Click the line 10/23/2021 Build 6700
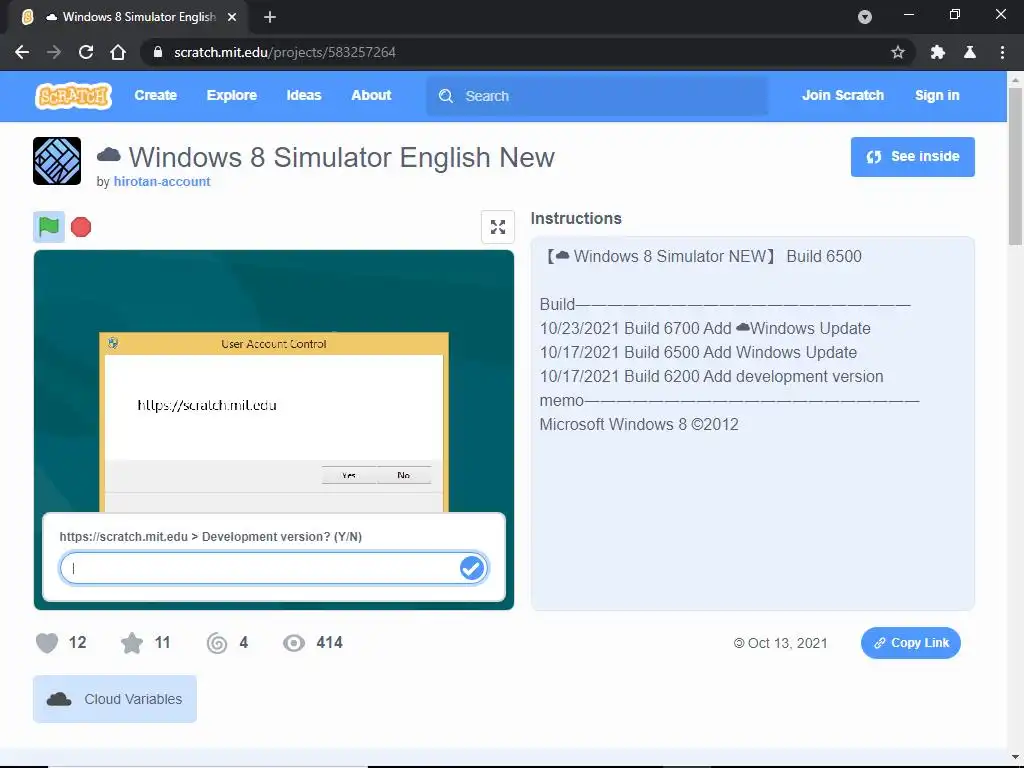 point(705,328)
